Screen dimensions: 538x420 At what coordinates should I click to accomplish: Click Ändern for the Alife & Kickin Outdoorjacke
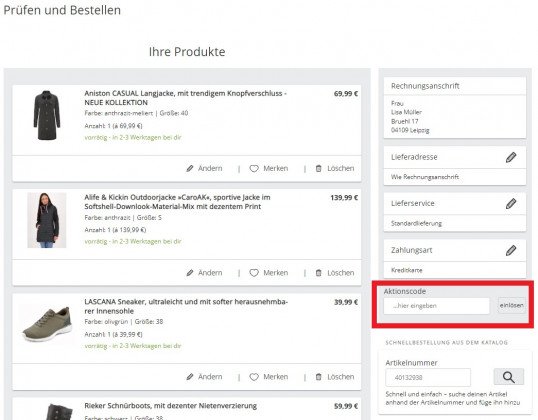204,273
